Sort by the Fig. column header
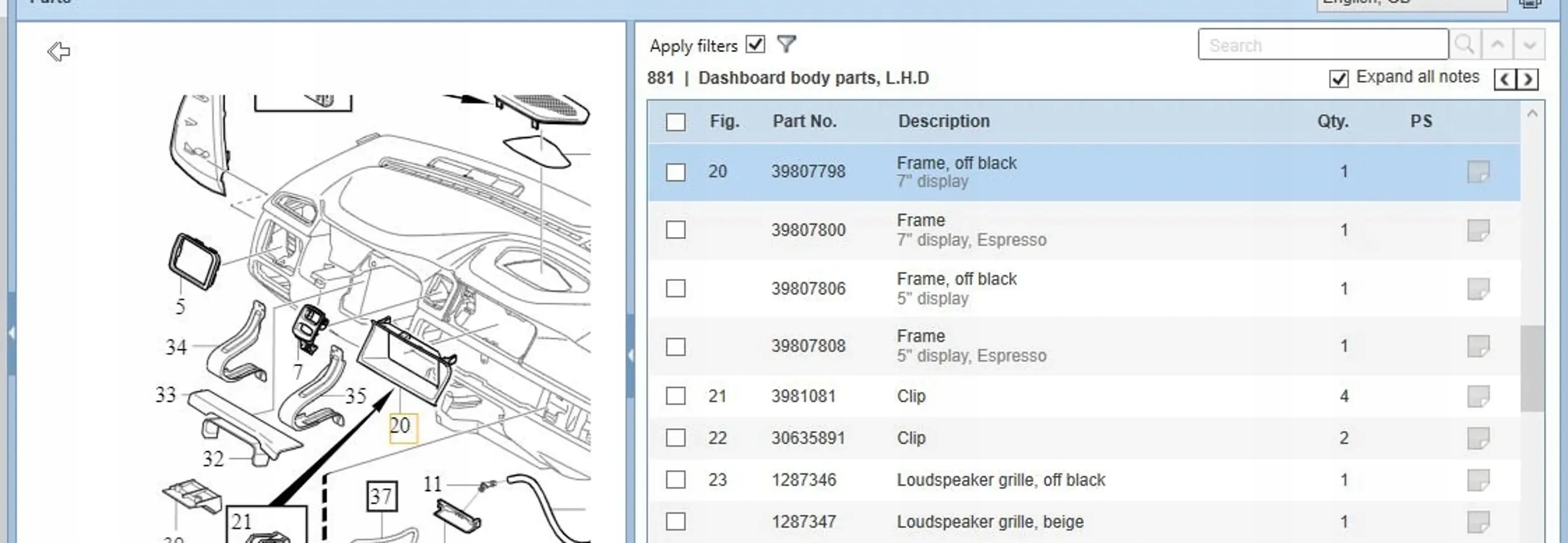Image resolution: width=1568 pixels, height=543 pixels. click(x=724, y=122)
